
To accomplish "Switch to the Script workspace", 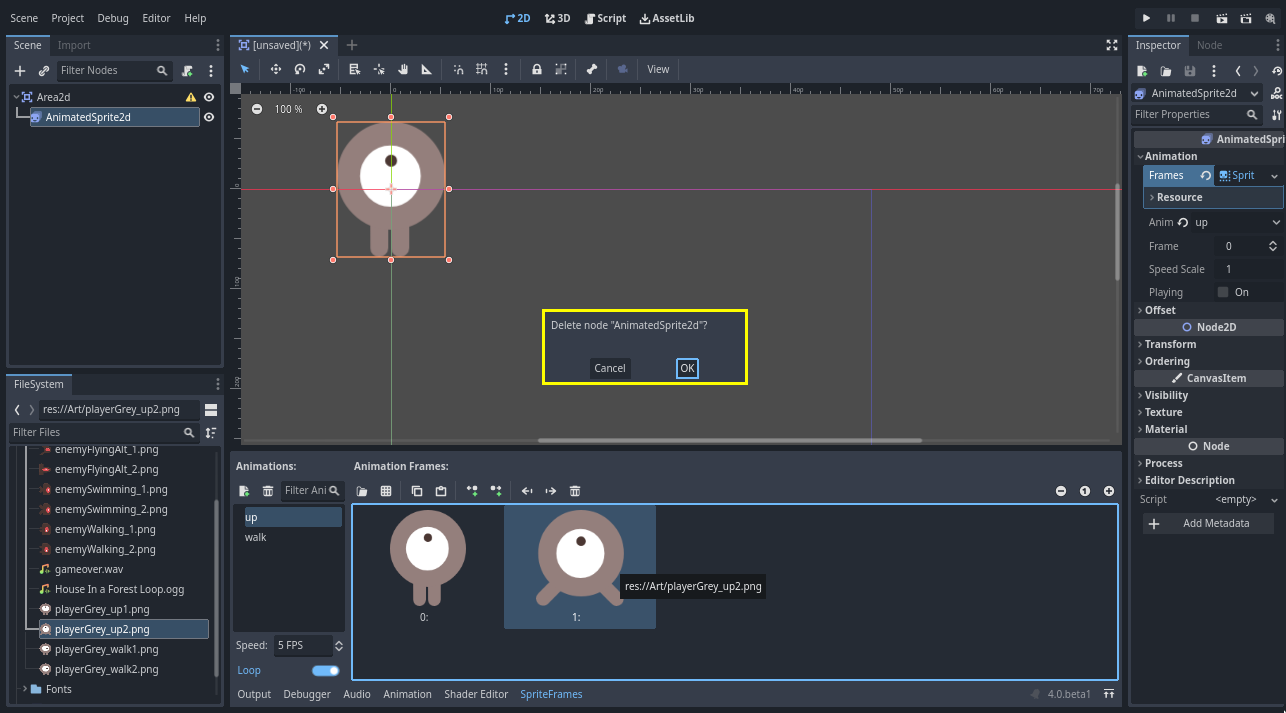I will click(605, 18).
